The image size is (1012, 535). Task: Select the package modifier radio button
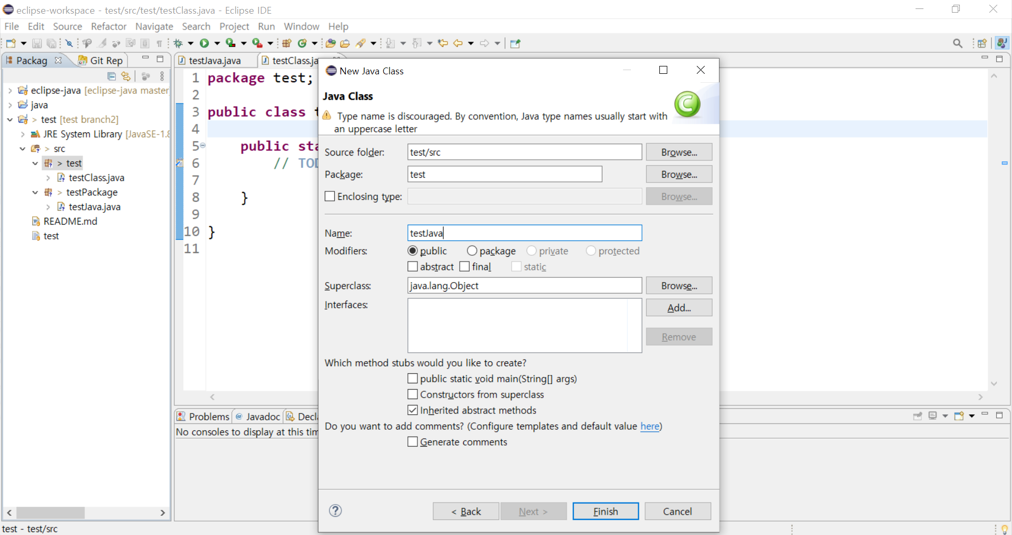pos(472,250)
